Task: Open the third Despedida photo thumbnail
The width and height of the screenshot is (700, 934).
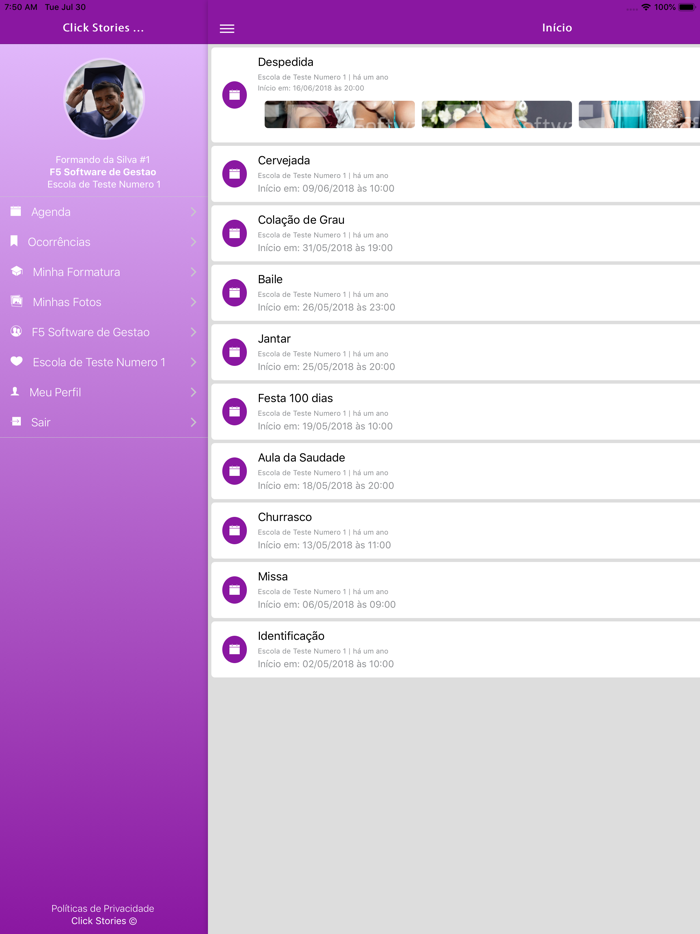Action: pos(639,114)
